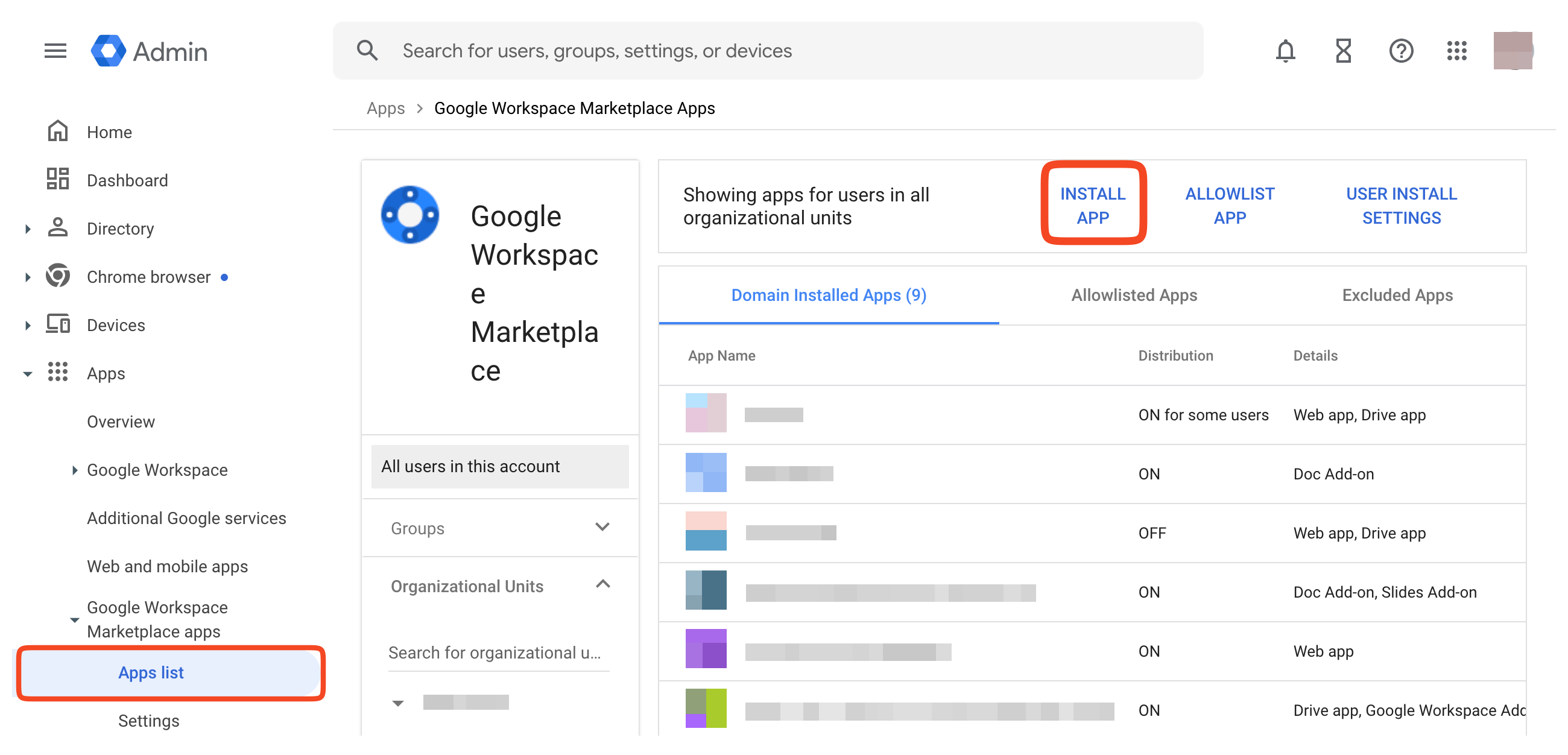Viewport: 1568px width, 755px height.
Task: Open Web and mobile apps
Action: click(168, 566)
